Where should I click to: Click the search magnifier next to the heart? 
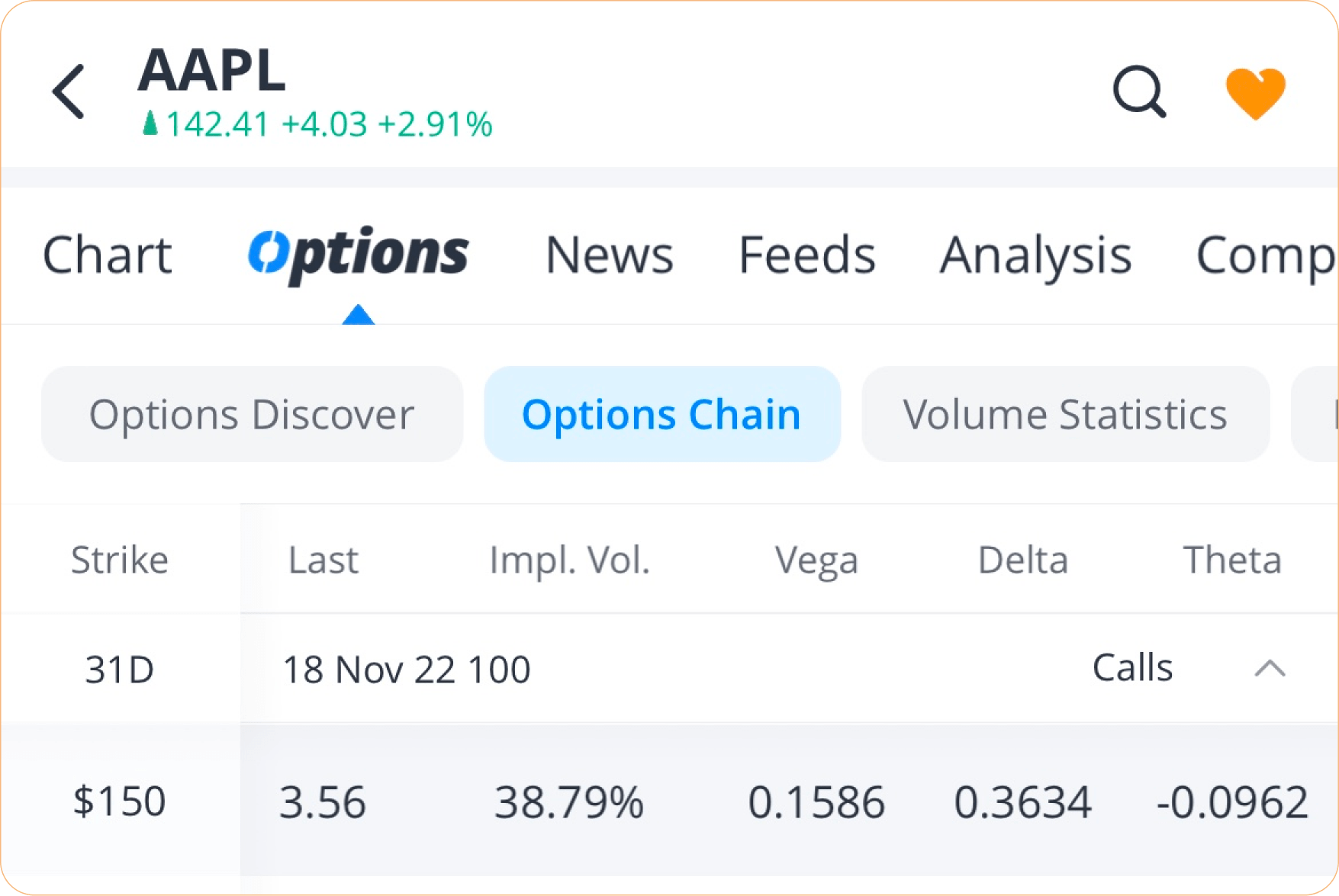[1140, 92]
